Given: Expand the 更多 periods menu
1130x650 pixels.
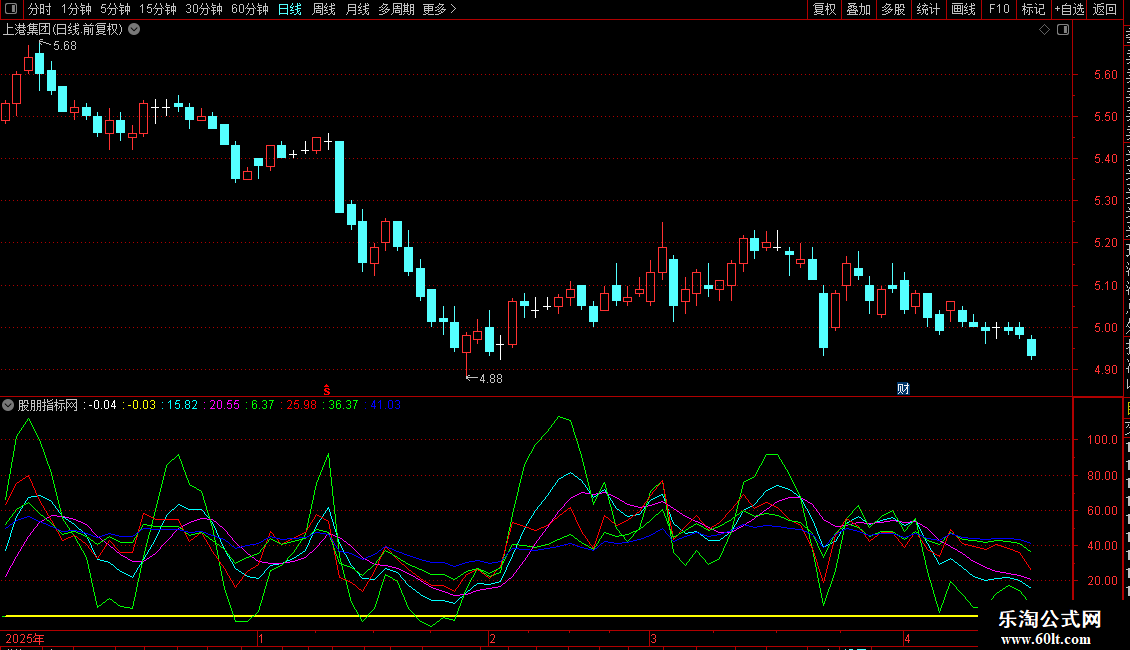Looking at the screenshot, I should tap(439, 9).
